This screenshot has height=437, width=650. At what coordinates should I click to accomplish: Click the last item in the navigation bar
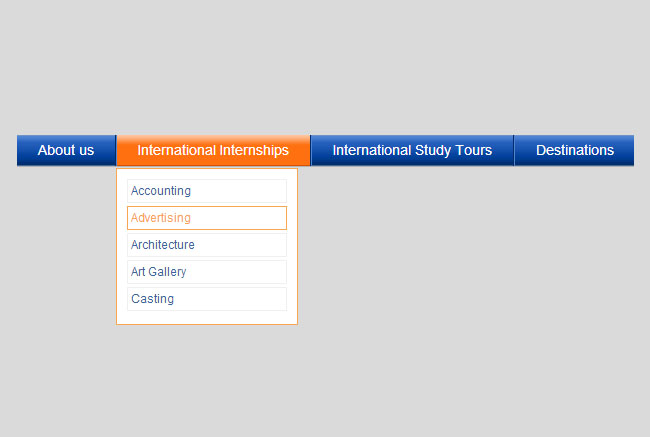pyautogui.click(x=574, y=150)
